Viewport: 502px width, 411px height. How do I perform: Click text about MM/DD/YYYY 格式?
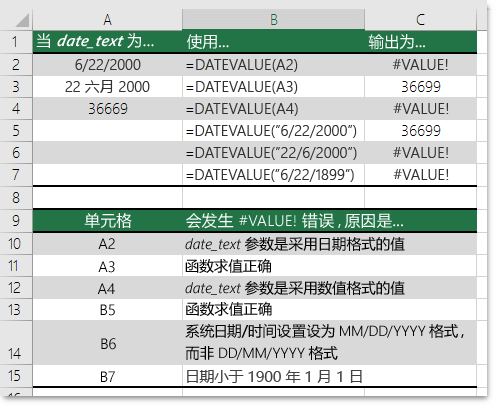(325, 342)
